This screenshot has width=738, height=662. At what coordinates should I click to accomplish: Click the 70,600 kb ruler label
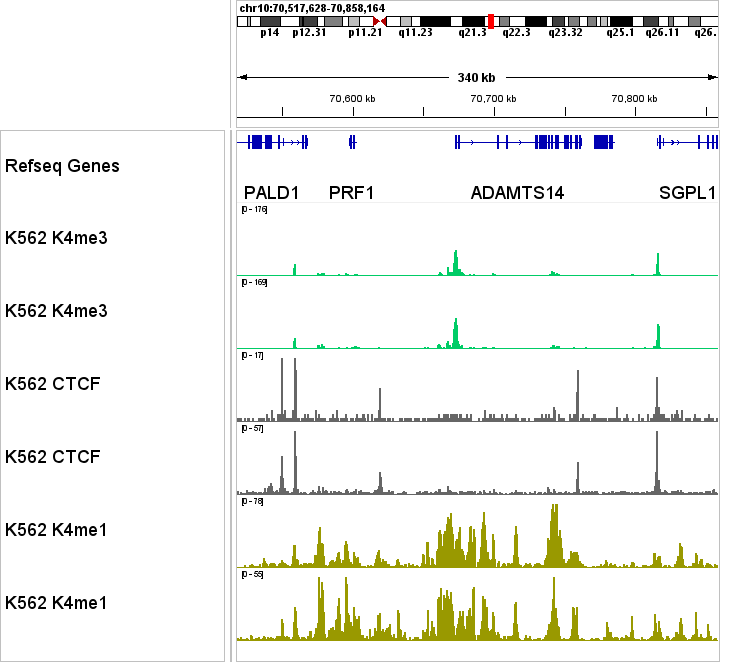click(352, 98)
